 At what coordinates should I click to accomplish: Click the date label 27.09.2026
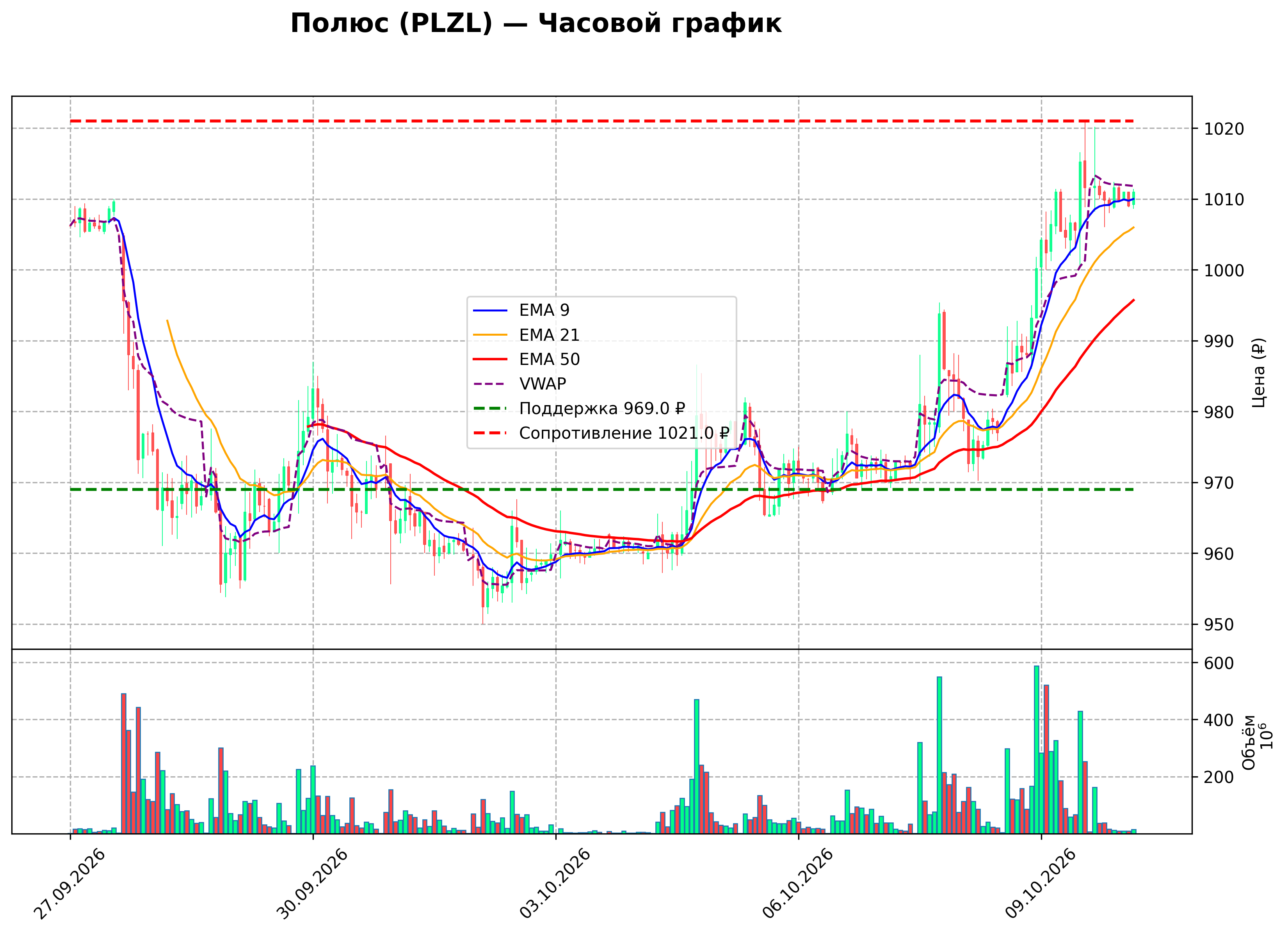coord(69,884)
